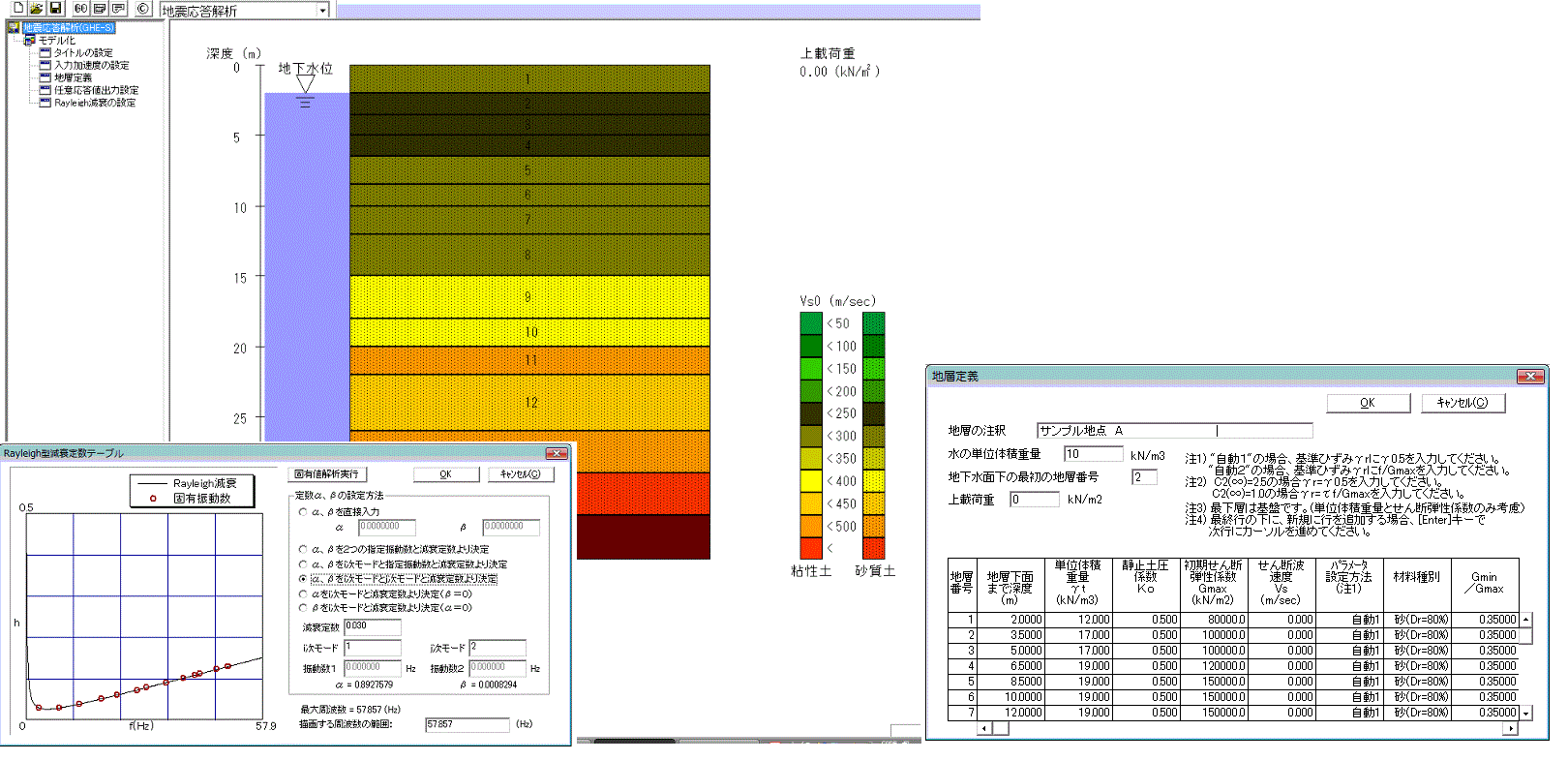1568x761 pixels.
Task: Select Rayleigh減衰の設定 tree item
Action: pos(94,103)
